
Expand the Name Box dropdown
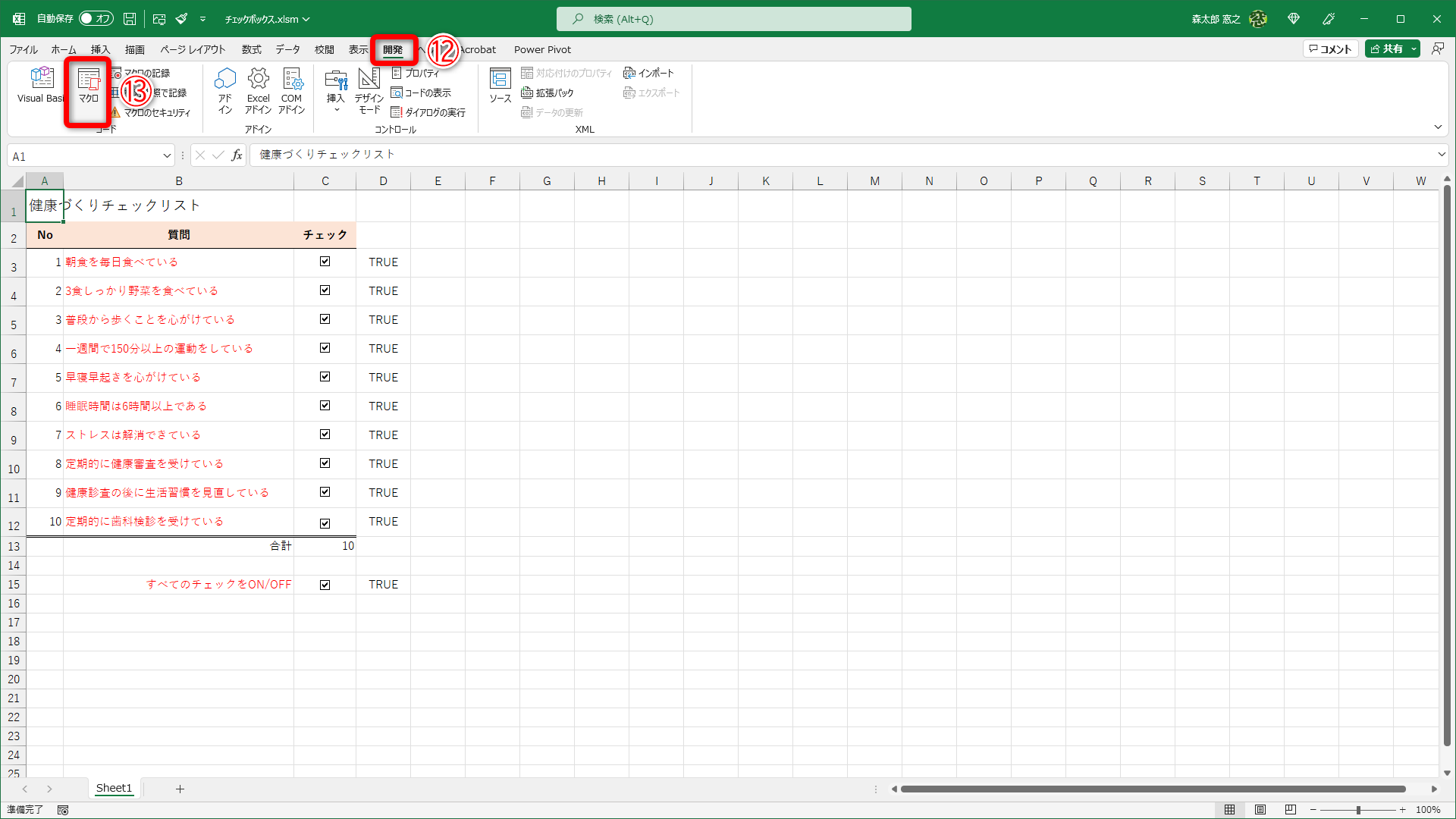167,156
